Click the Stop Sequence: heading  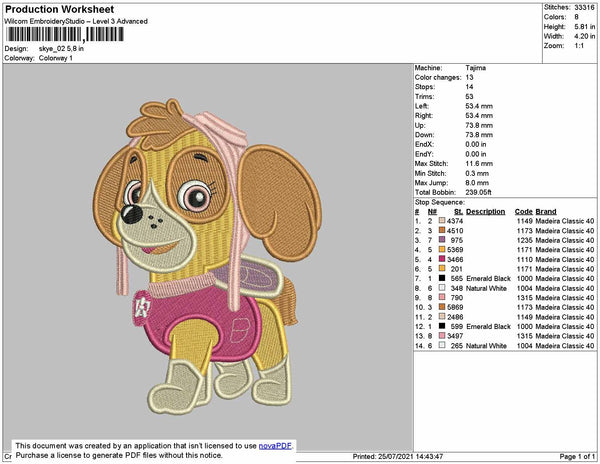pos(440,202)
